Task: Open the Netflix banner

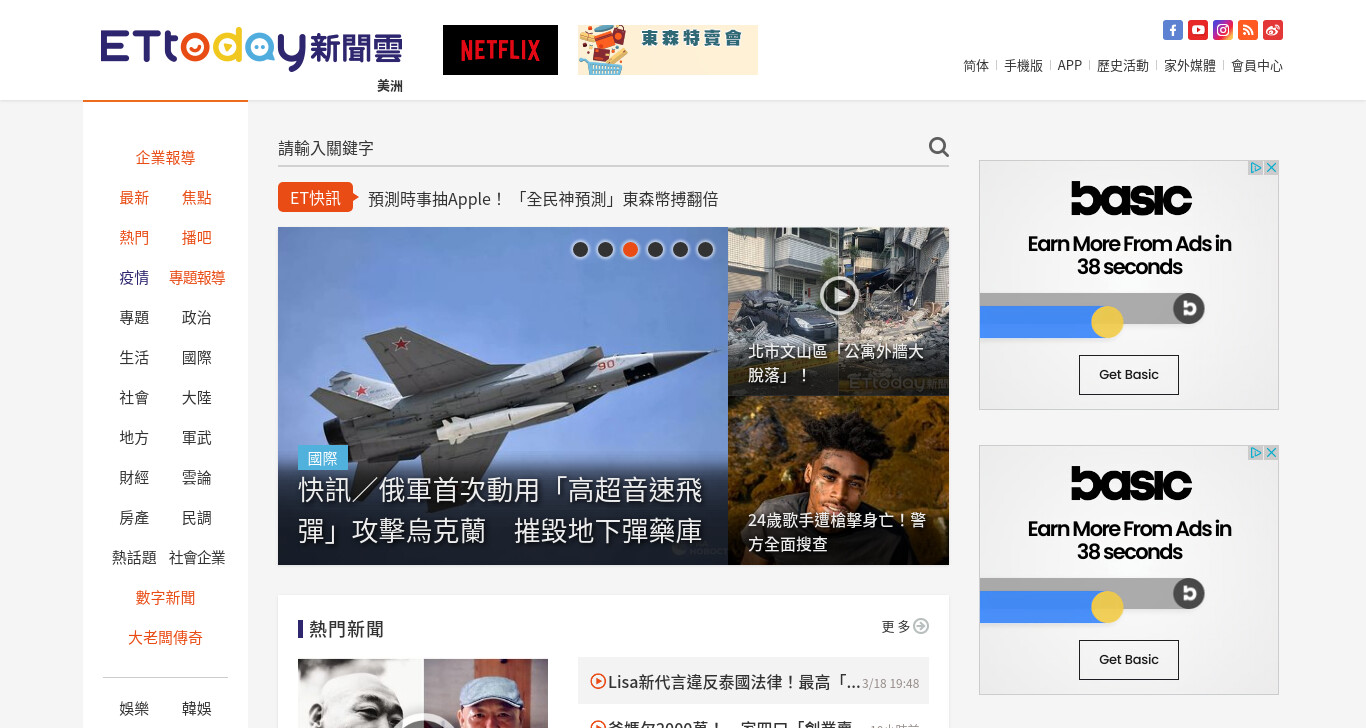Action: (x=500, y=50)
